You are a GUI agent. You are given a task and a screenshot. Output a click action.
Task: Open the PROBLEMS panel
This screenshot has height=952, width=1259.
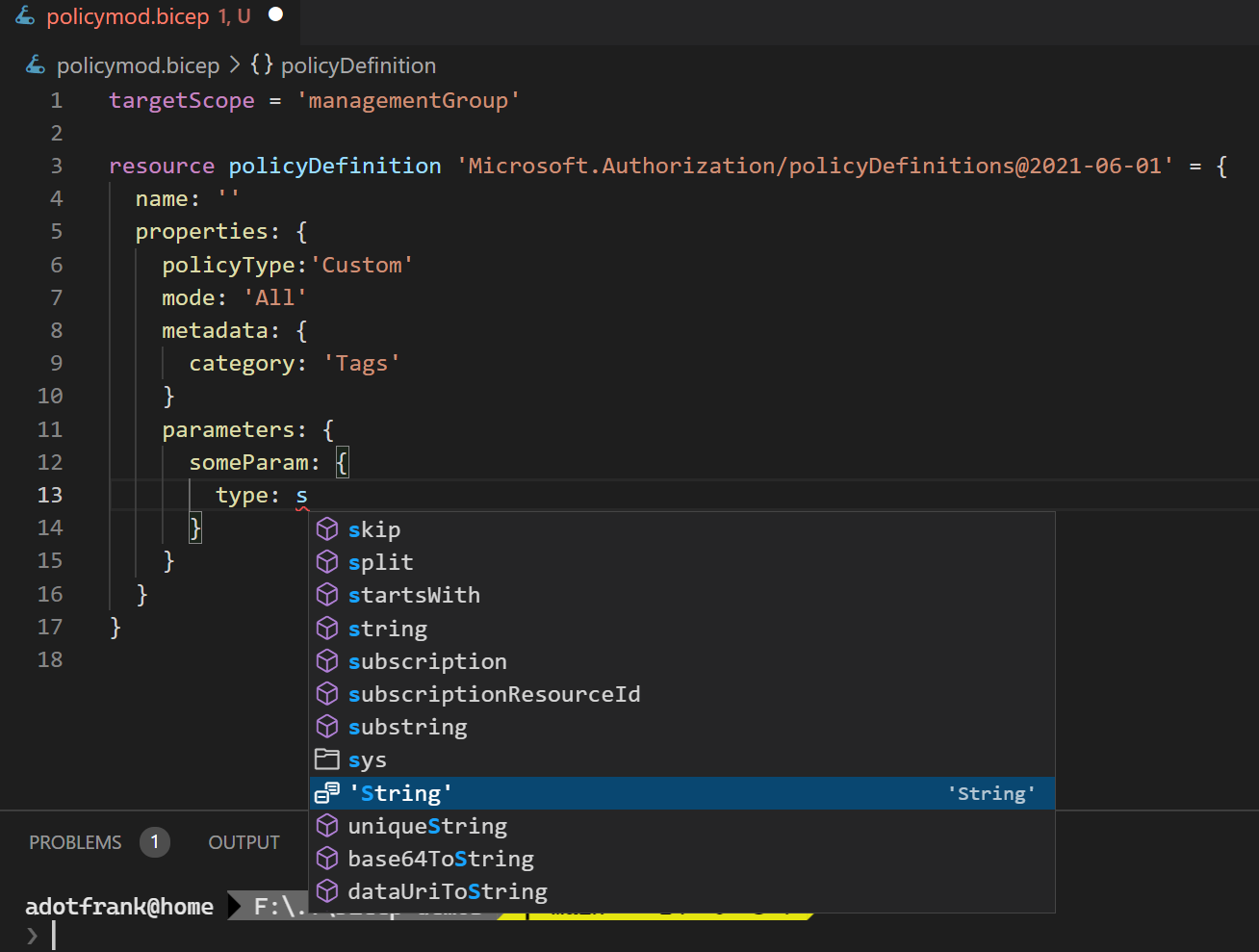[x=75, y=841]
